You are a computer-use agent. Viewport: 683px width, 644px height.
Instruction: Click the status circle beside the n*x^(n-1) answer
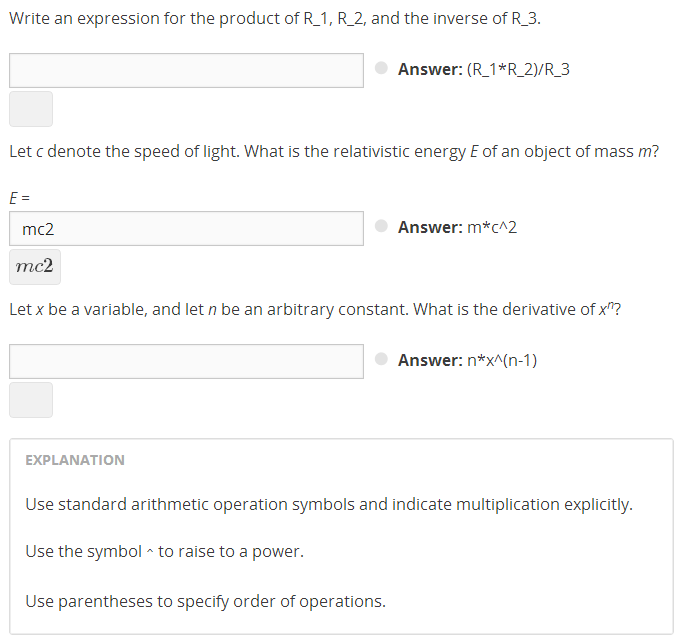(382, 360)
